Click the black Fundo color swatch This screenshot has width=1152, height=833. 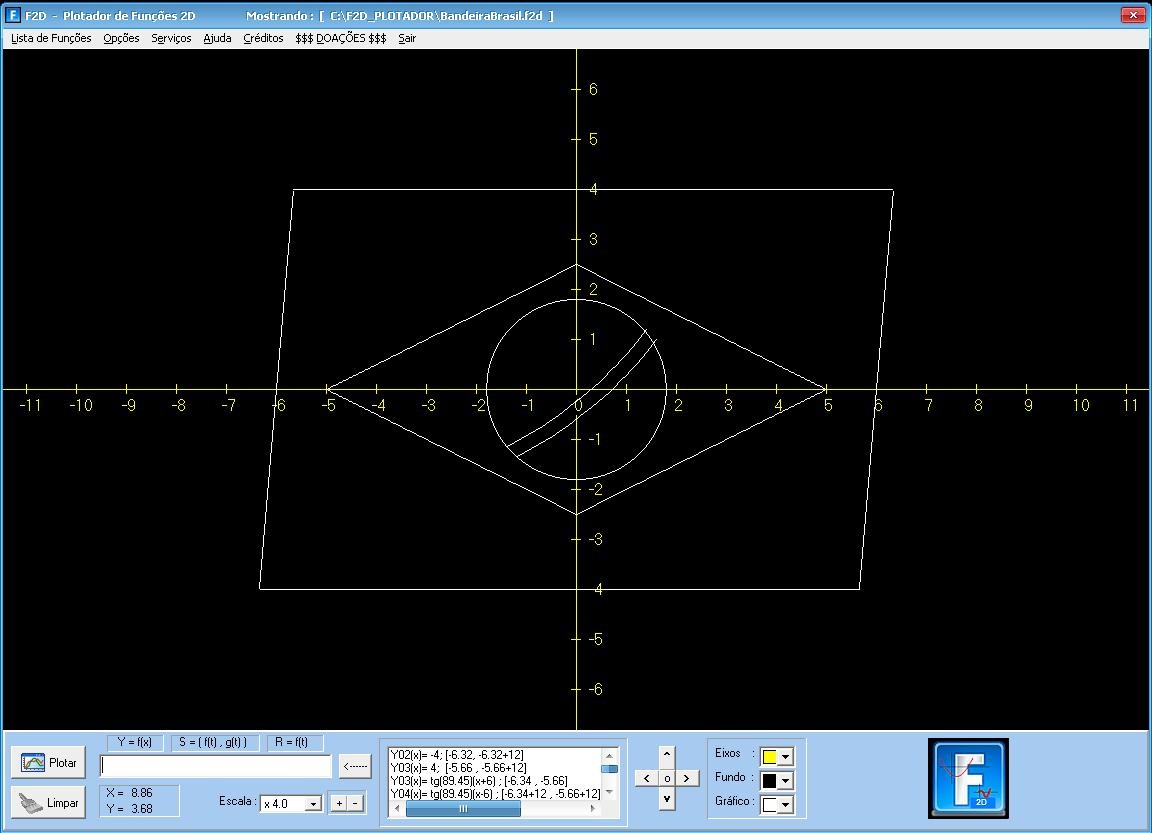point(769,781)
